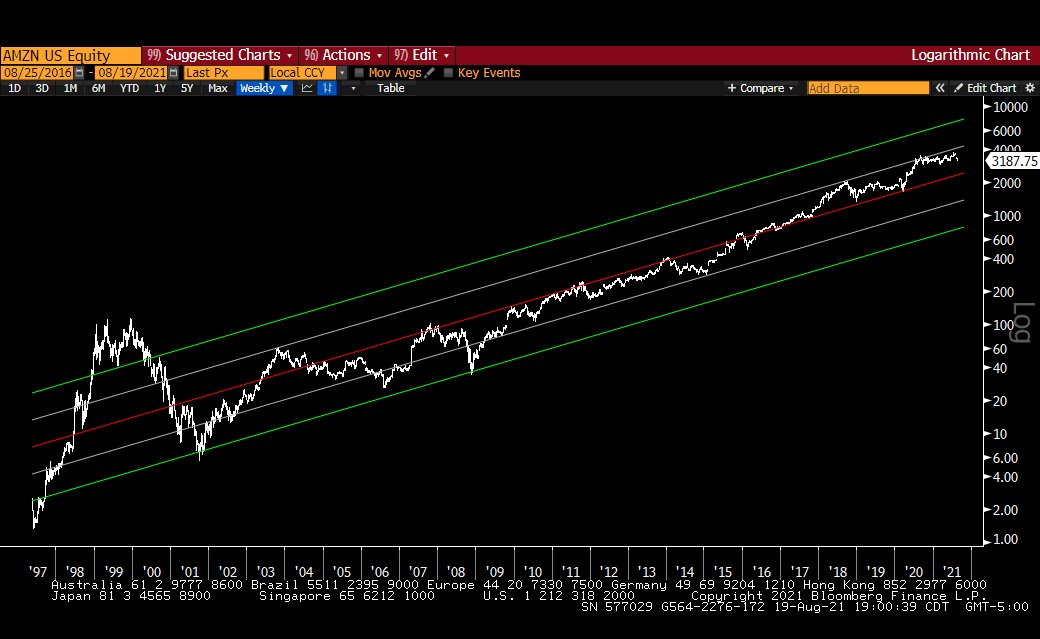Open the Local CCY currency dropdown

click(x=342, y=73)
